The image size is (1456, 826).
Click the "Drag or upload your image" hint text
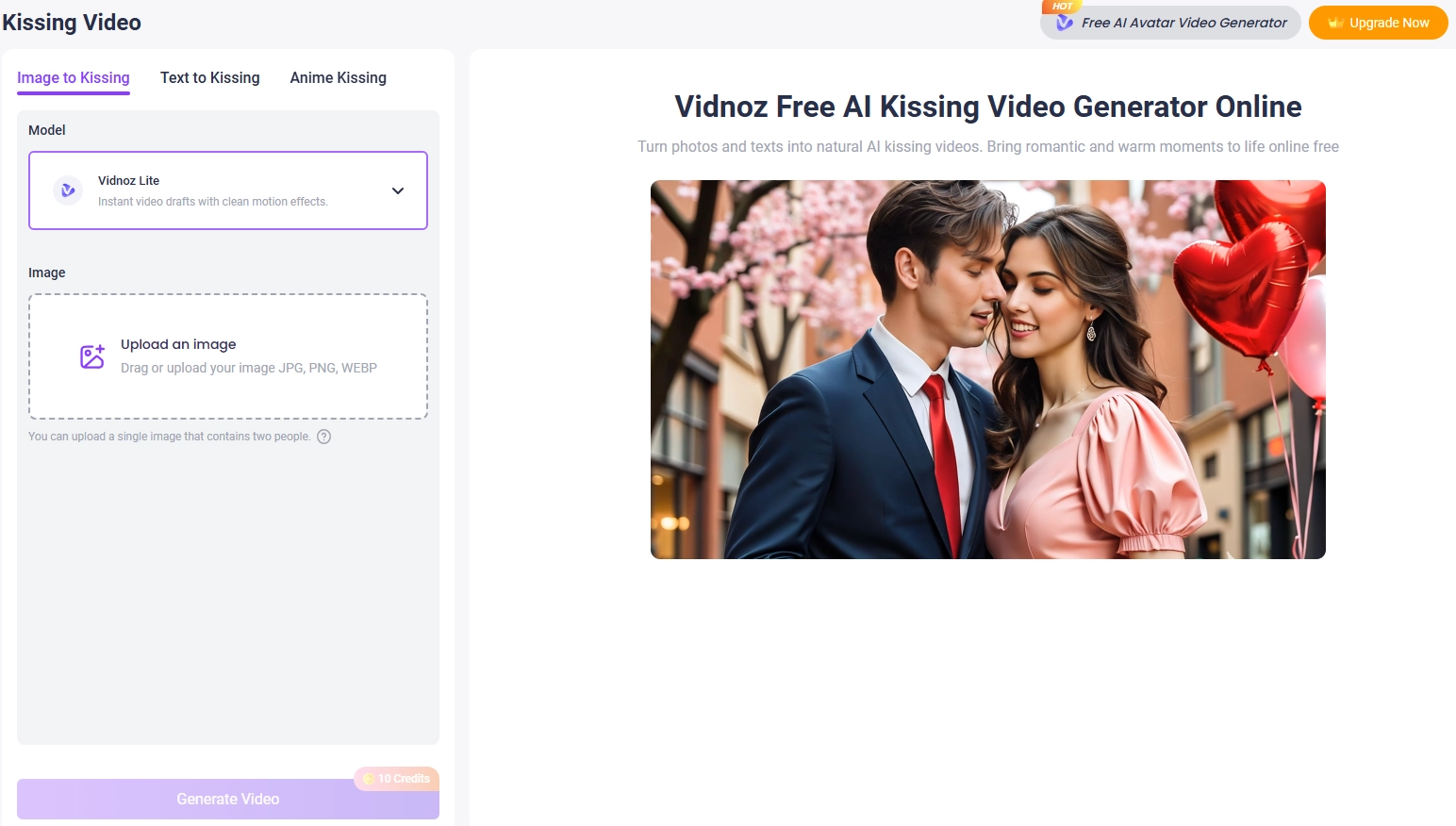coord(249,368)
